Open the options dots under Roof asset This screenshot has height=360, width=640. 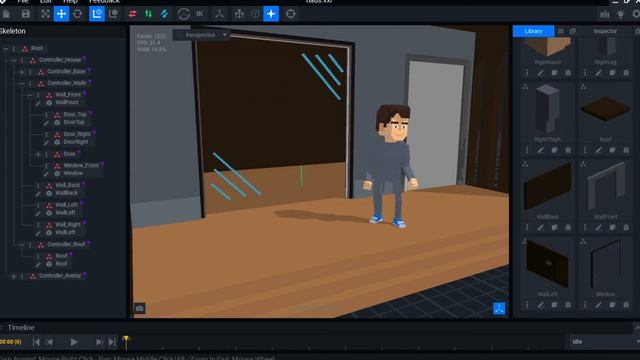pos(585,150)
